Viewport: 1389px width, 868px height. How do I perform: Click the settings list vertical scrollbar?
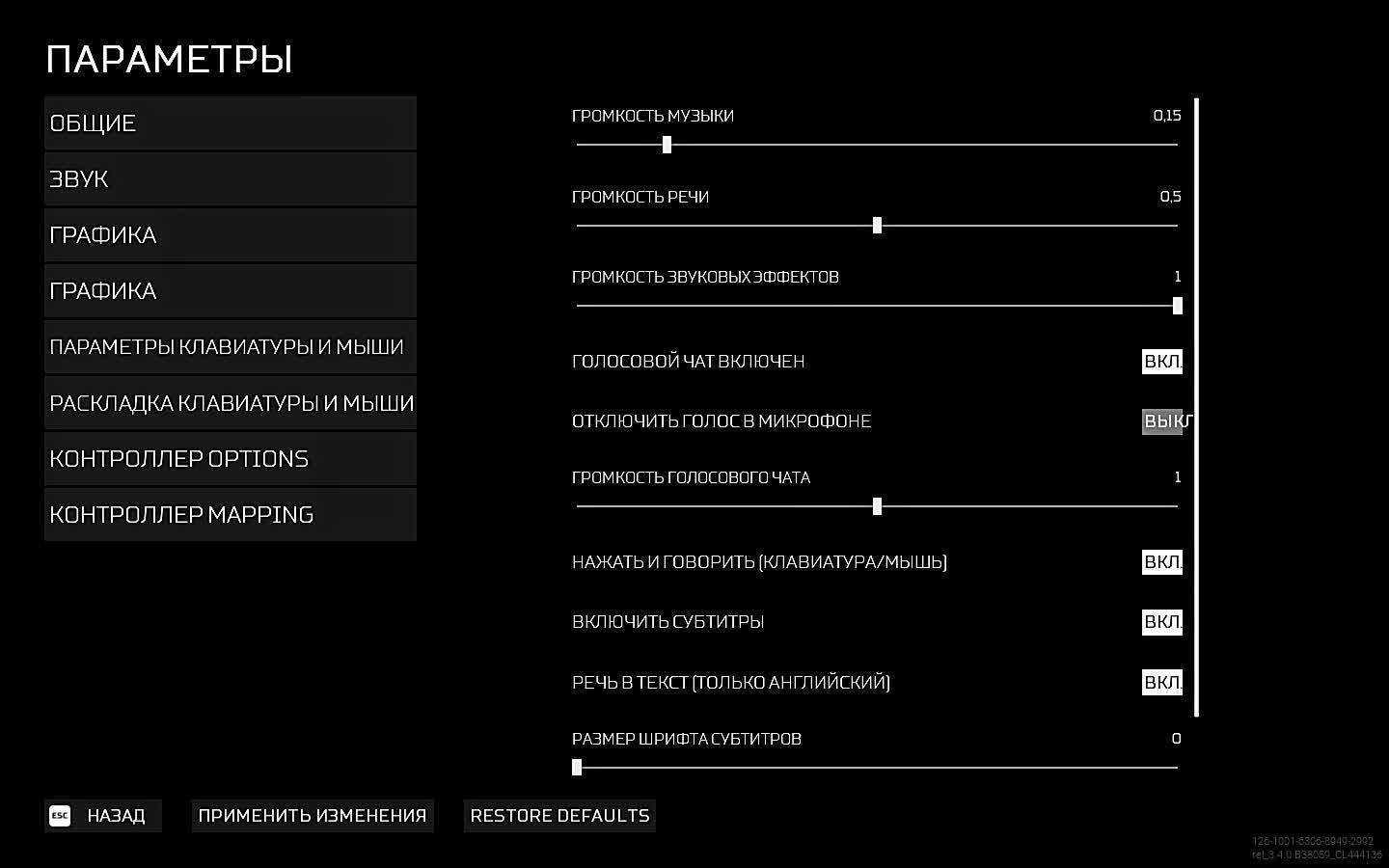point(1197,405)
